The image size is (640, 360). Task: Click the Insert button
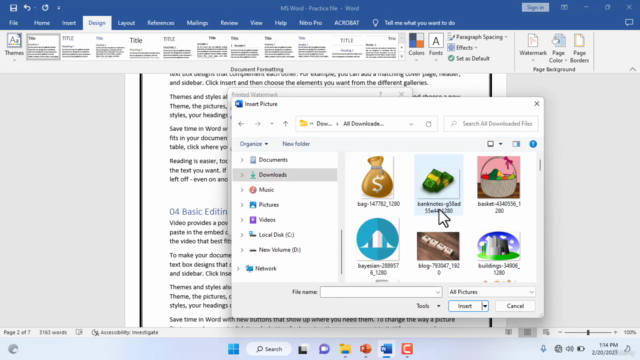[464, 306]
